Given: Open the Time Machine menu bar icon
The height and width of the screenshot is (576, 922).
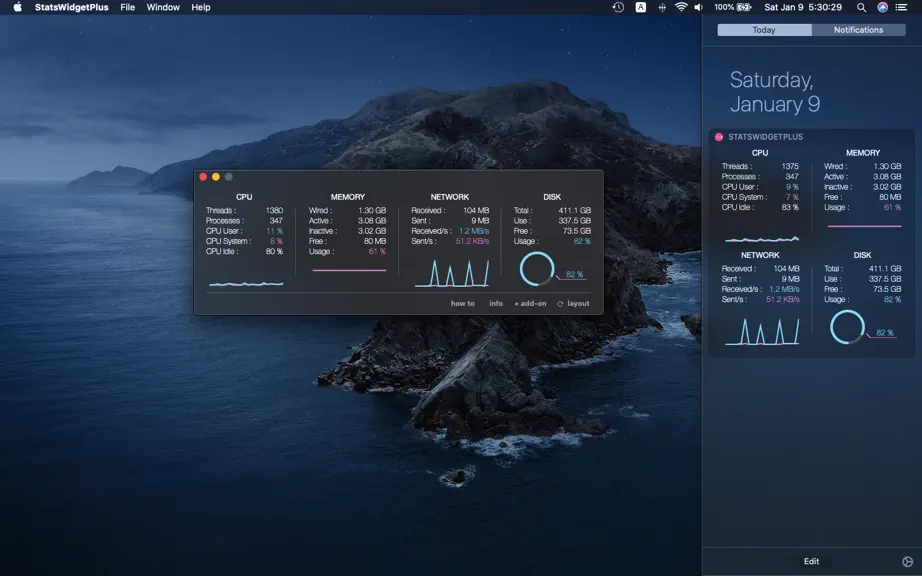Looking at the screenshot, I should point(618,7).
